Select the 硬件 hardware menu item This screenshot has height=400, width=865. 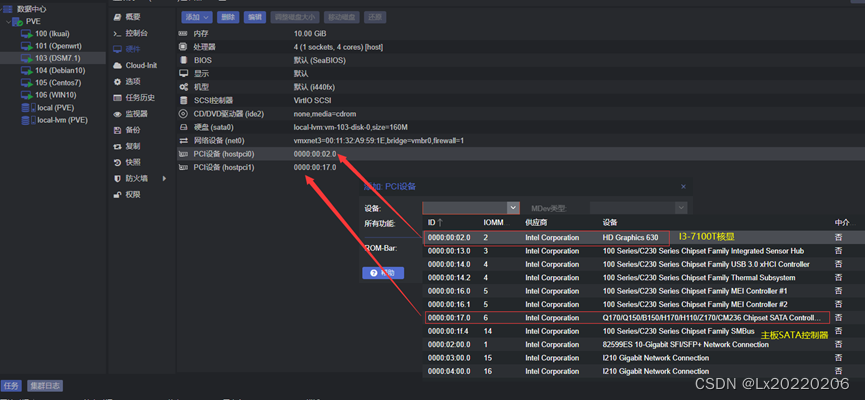[140, 49]
